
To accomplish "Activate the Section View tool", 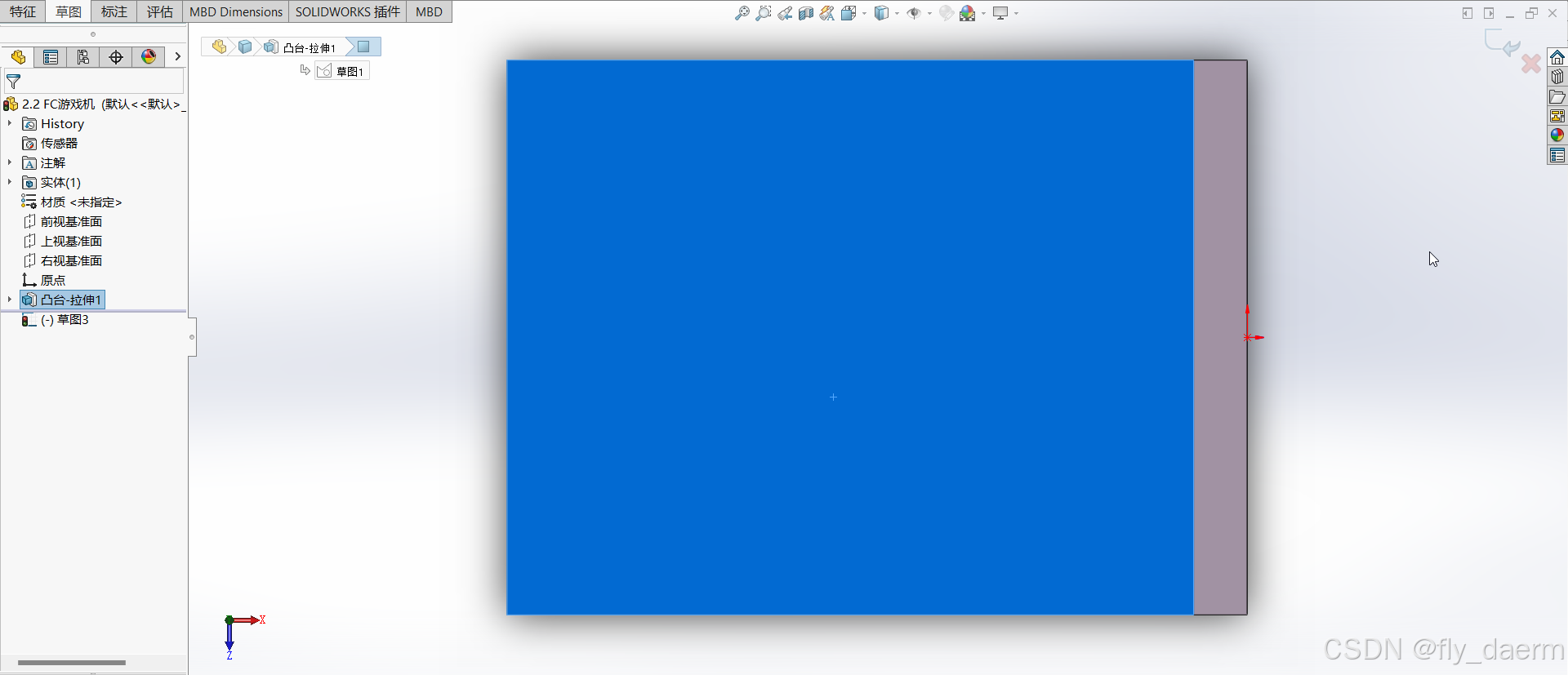I will pyautogui.click(x=806, y=13).
